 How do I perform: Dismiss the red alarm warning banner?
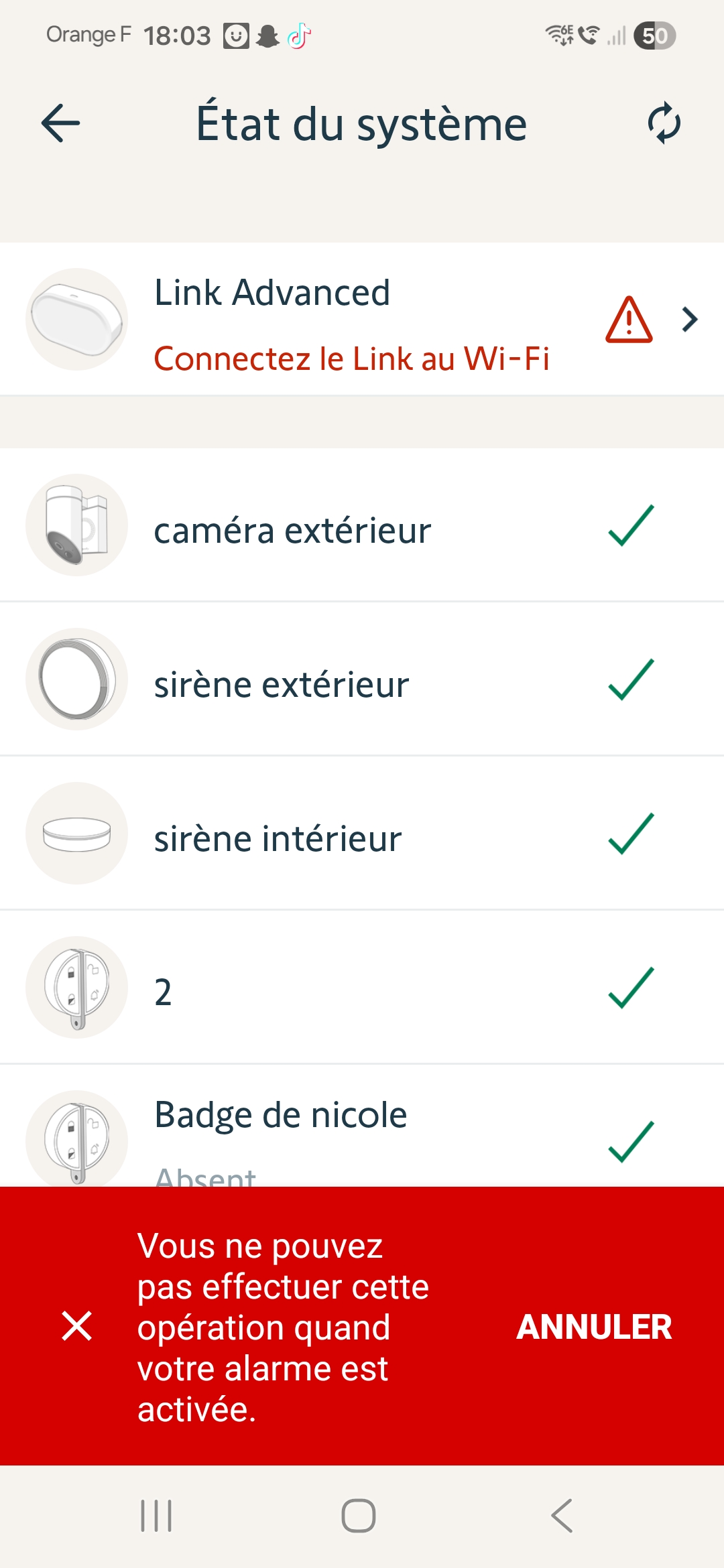[76, 1326]
